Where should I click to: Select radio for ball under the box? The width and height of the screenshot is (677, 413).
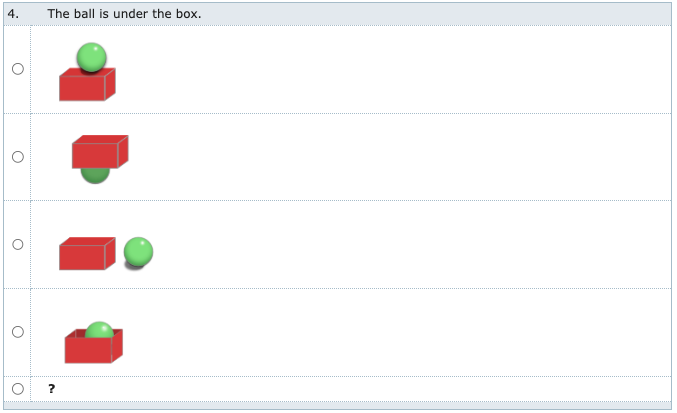[18, 157]
